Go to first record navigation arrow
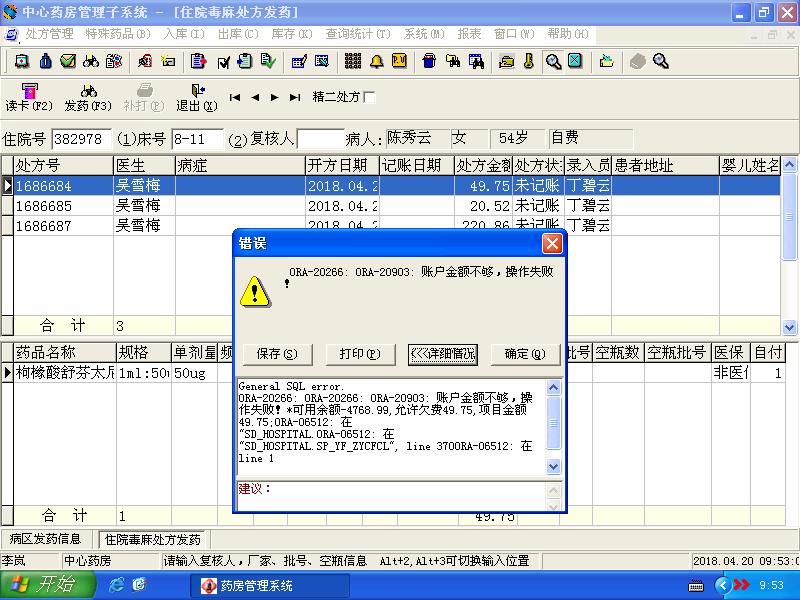The image size is (800, 600). [x=235, y=97]
